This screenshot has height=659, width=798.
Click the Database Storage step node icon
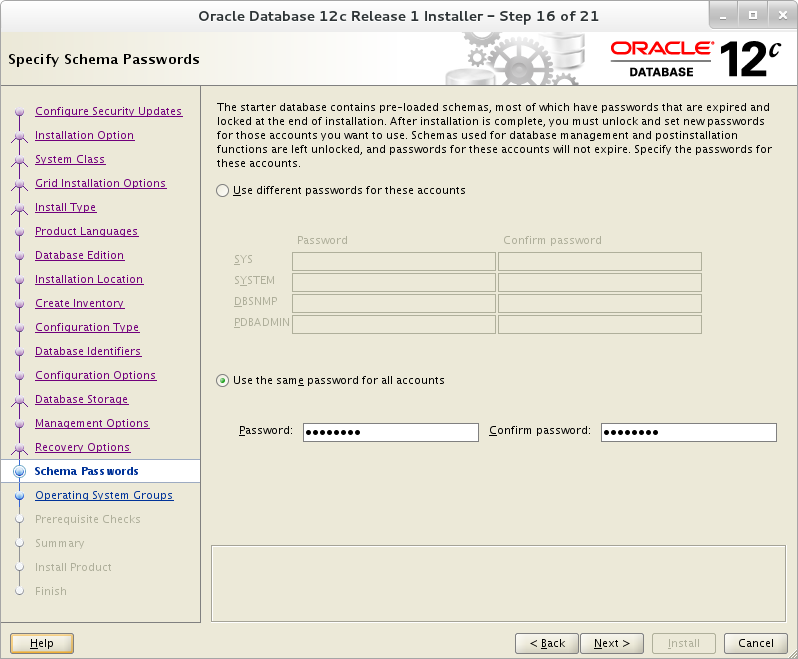(19, 400)
